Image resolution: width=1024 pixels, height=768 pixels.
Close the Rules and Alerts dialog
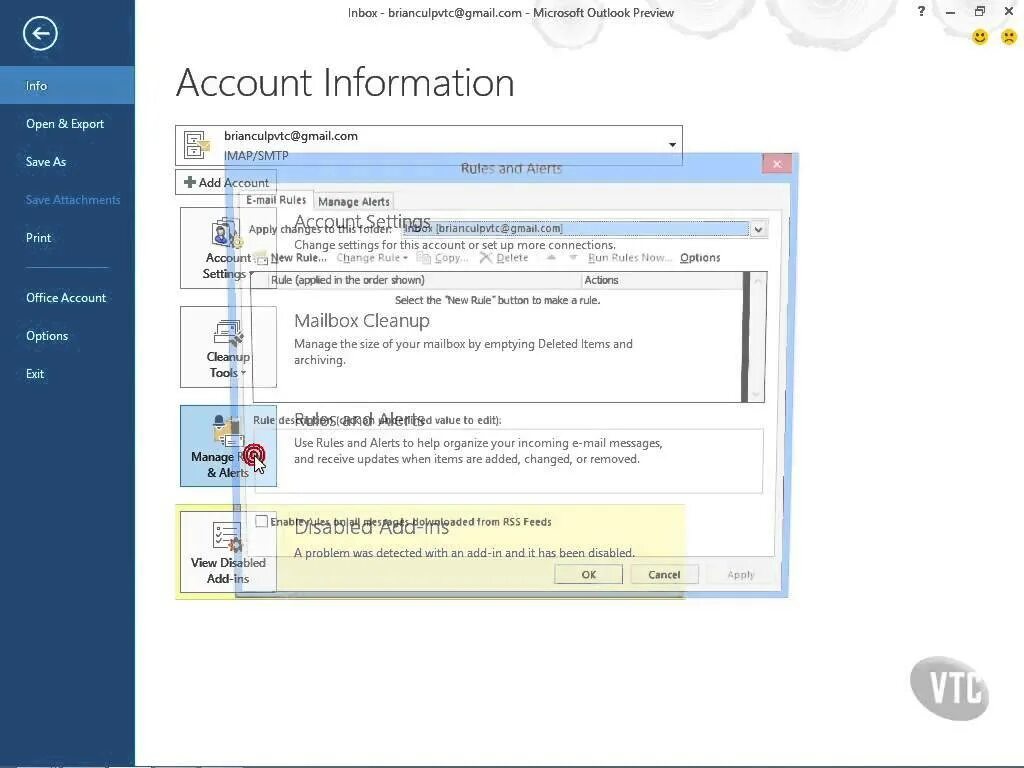point(776,164)
